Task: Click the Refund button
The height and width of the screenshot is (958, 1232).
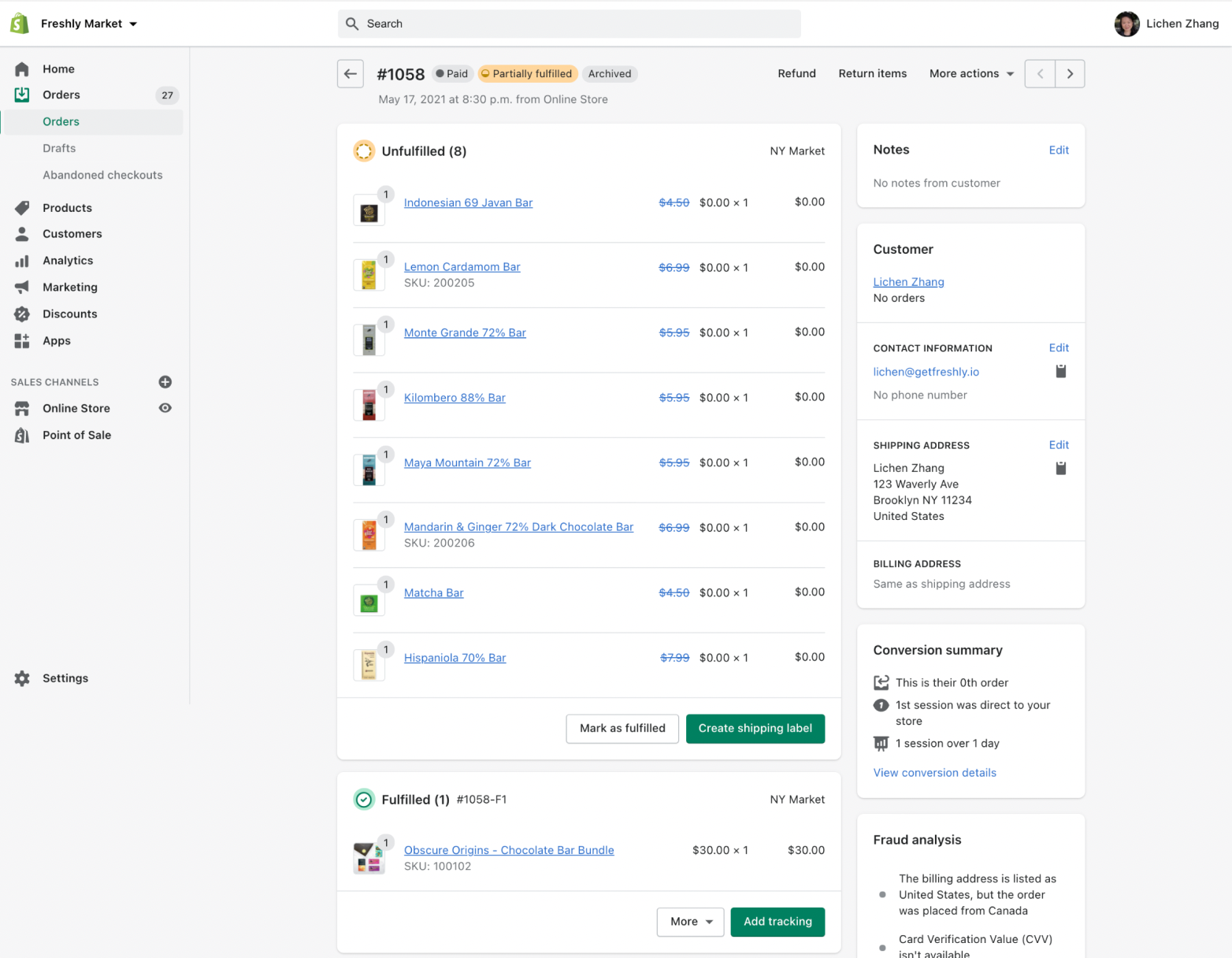Action: coord(797,74)
